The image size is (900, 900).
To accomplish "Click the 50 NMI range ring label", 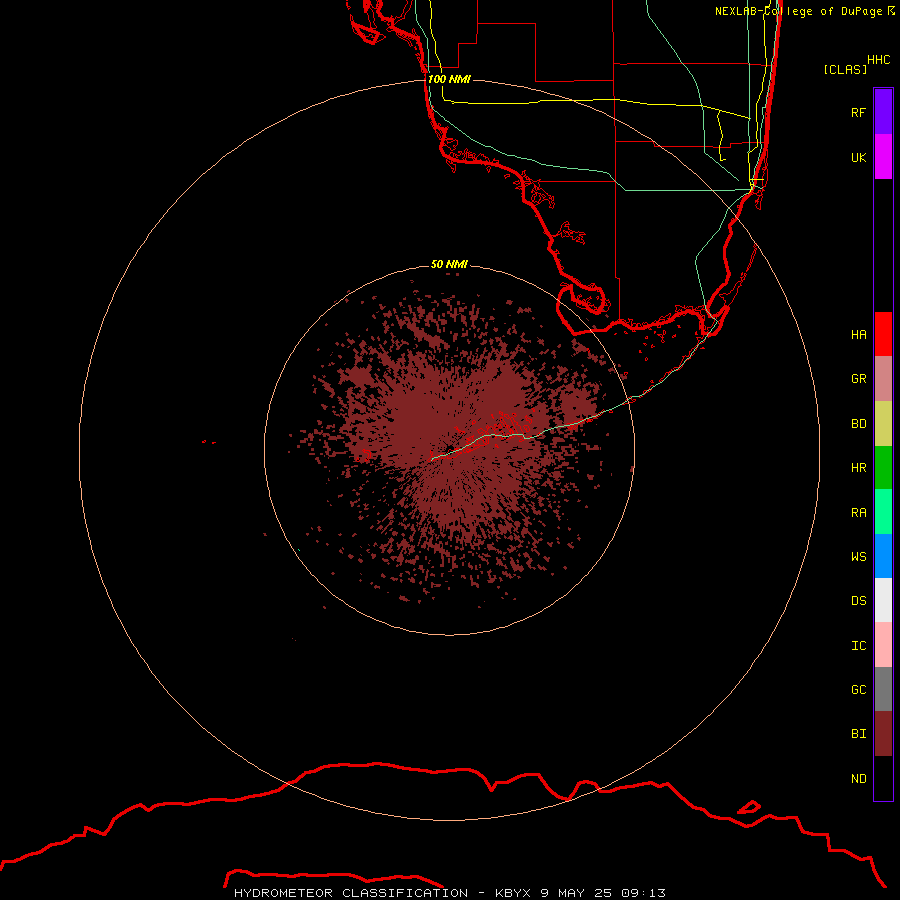I will point(449,264).
